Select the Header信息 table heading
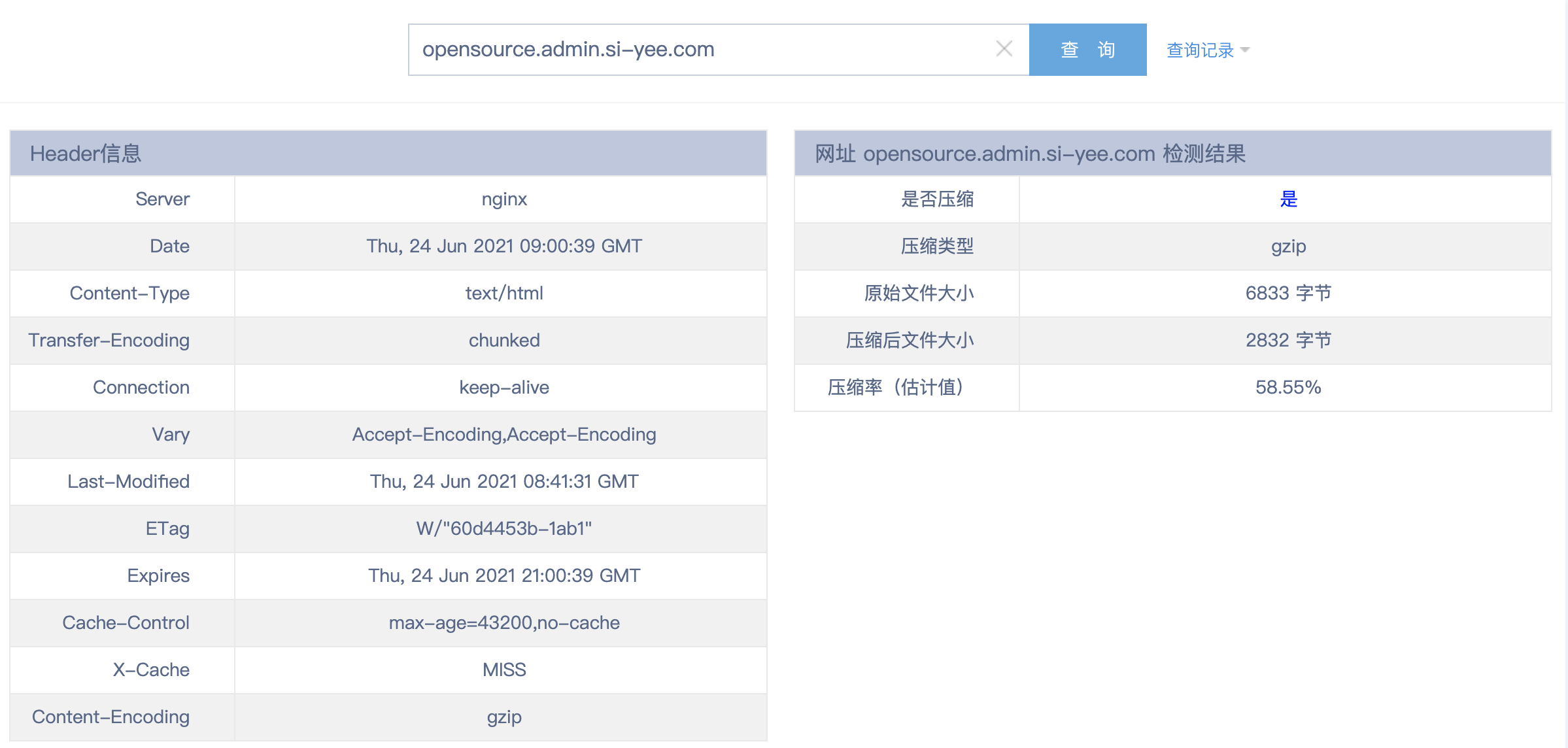This screenshot has width=1568, height=748. [86, 154]
